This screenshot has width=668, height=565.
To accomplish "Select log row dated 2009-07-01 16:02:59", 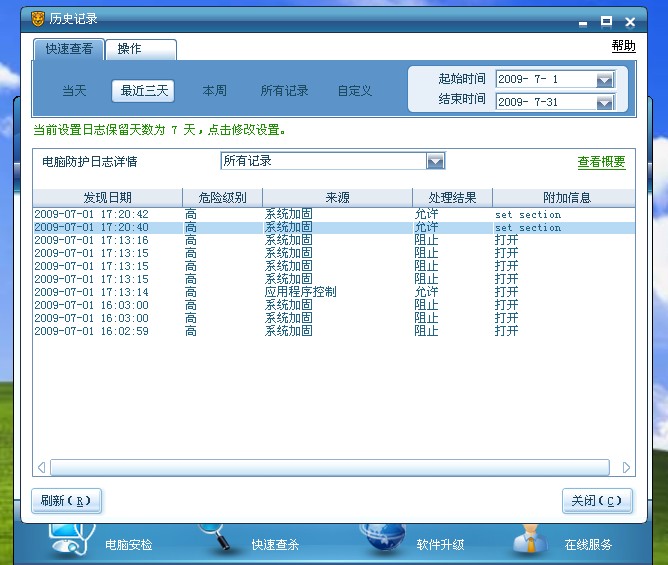I will tap(334, 331).
